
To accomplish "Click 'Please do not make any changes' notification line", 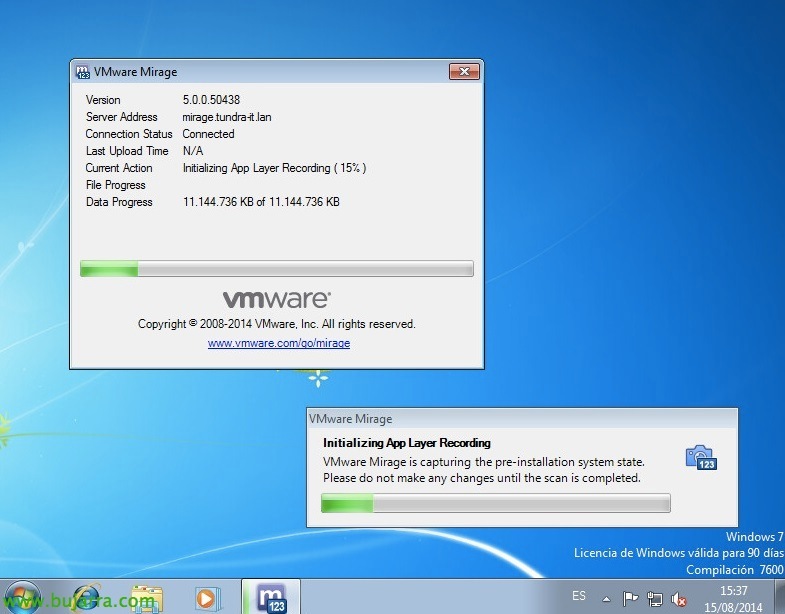I will (x=482, y=478).
